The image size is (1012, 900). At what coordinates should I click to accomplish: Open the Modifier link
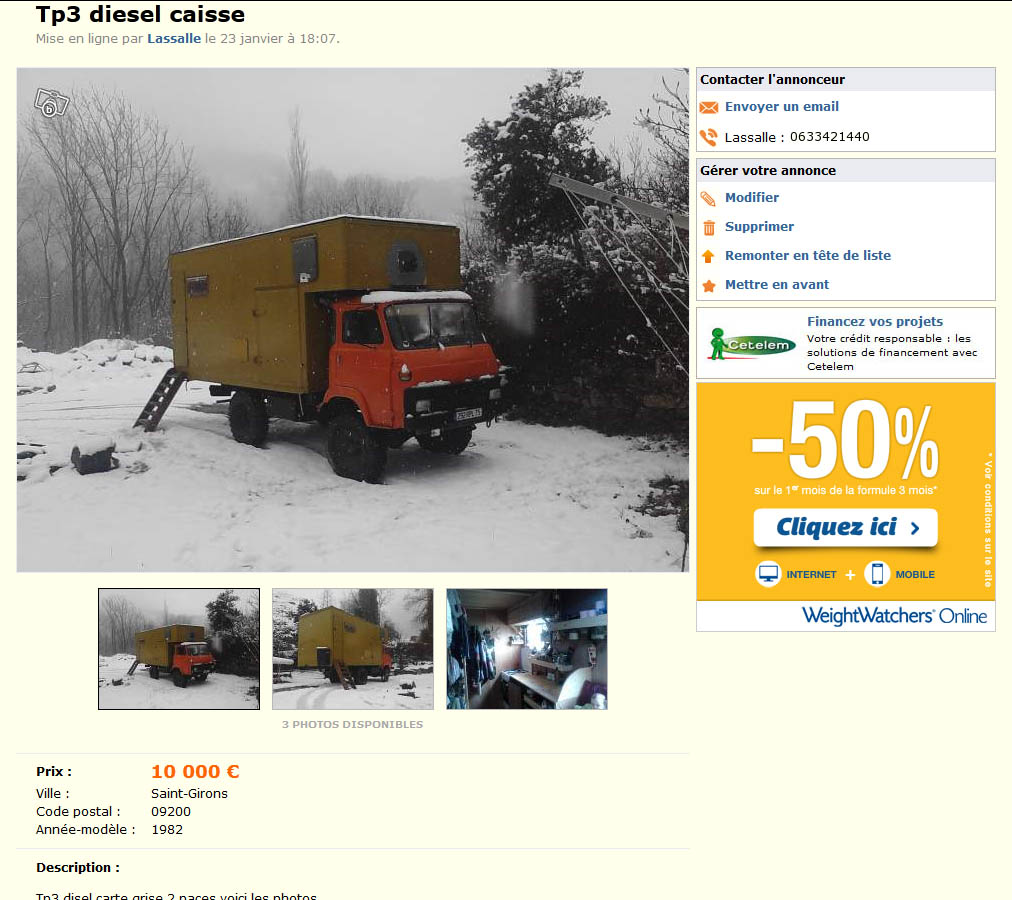point(752,198)
